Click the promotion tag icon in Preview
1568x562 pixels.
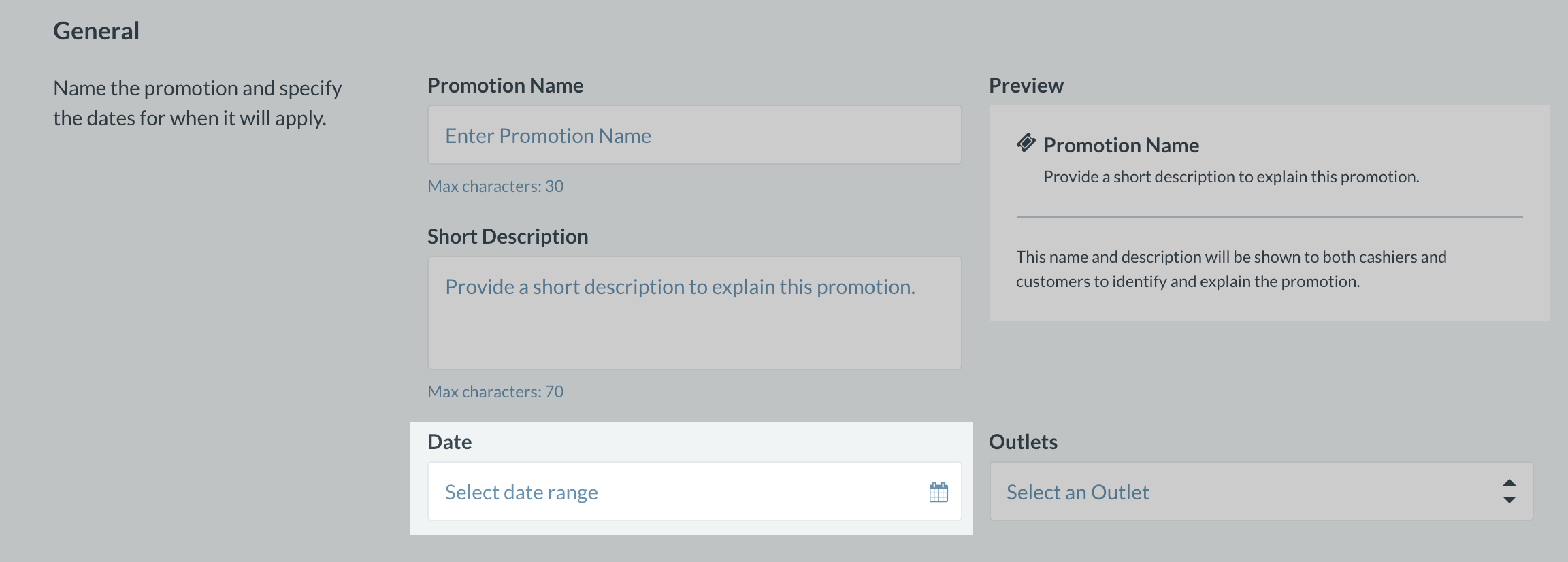click(1026, 143)
